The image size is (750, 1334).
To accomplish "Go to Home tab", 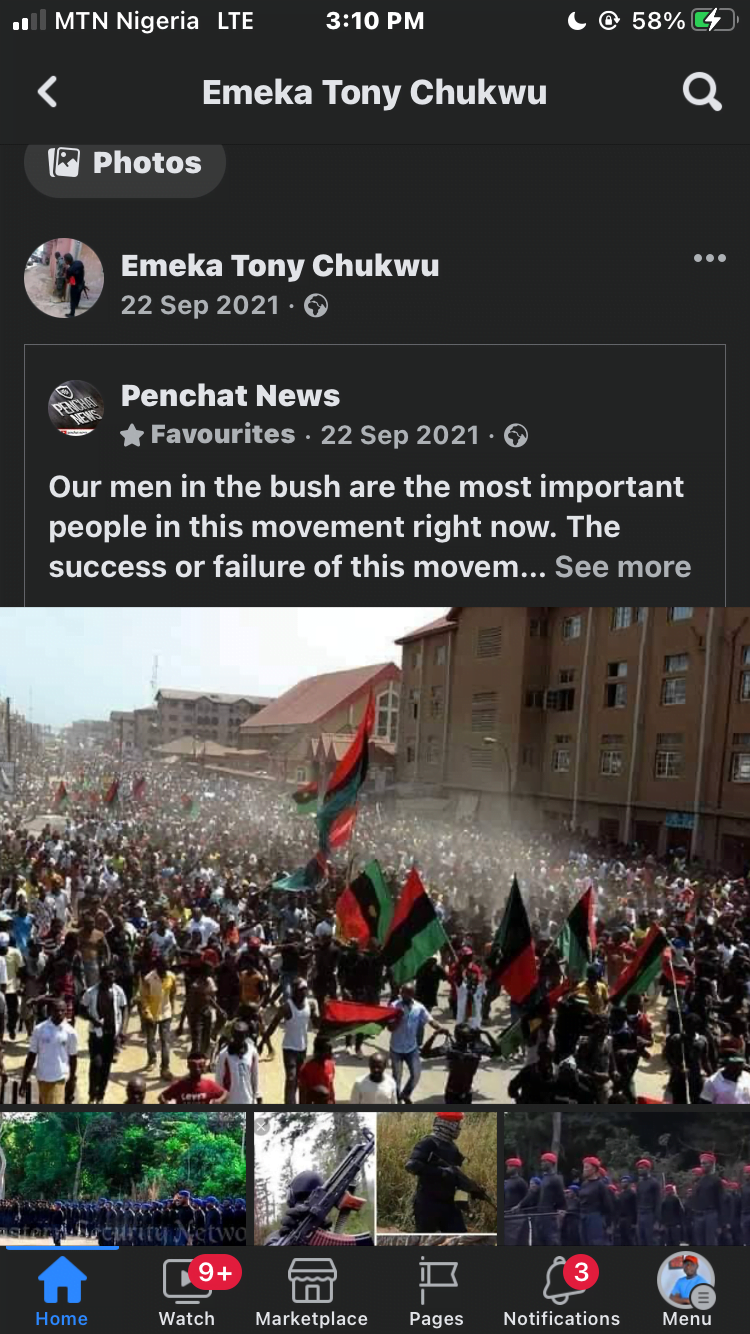I will pos(62,1292).
